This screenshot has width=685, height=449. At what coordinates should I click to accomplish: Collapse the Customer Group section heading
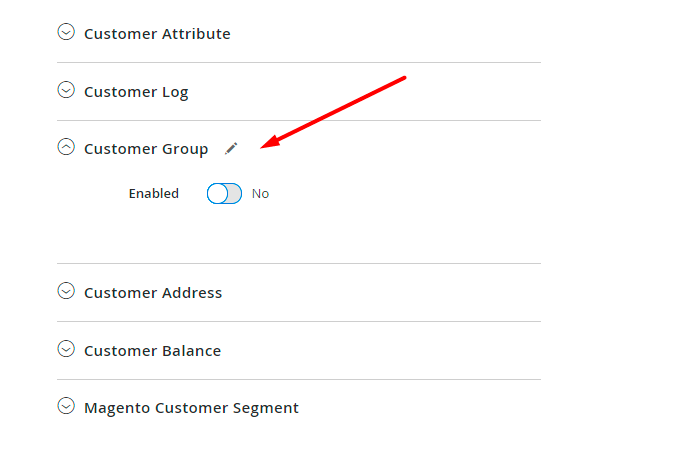[x=146, y=149]
